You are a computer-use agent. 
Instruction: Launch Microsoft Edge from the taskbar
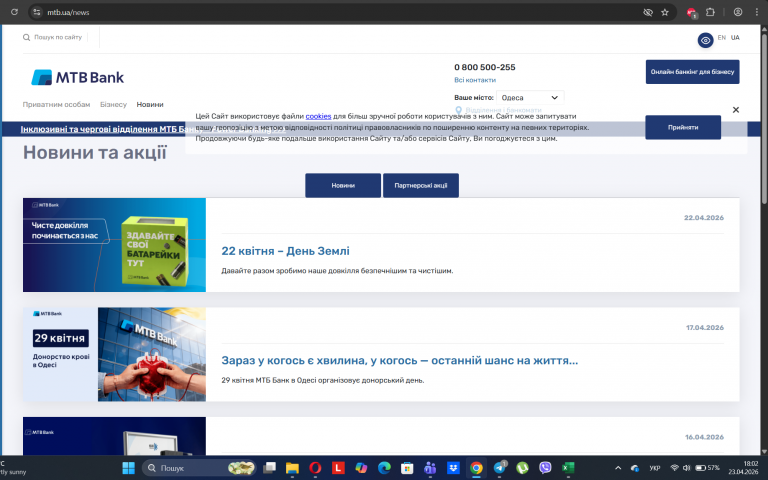(384, 468)
